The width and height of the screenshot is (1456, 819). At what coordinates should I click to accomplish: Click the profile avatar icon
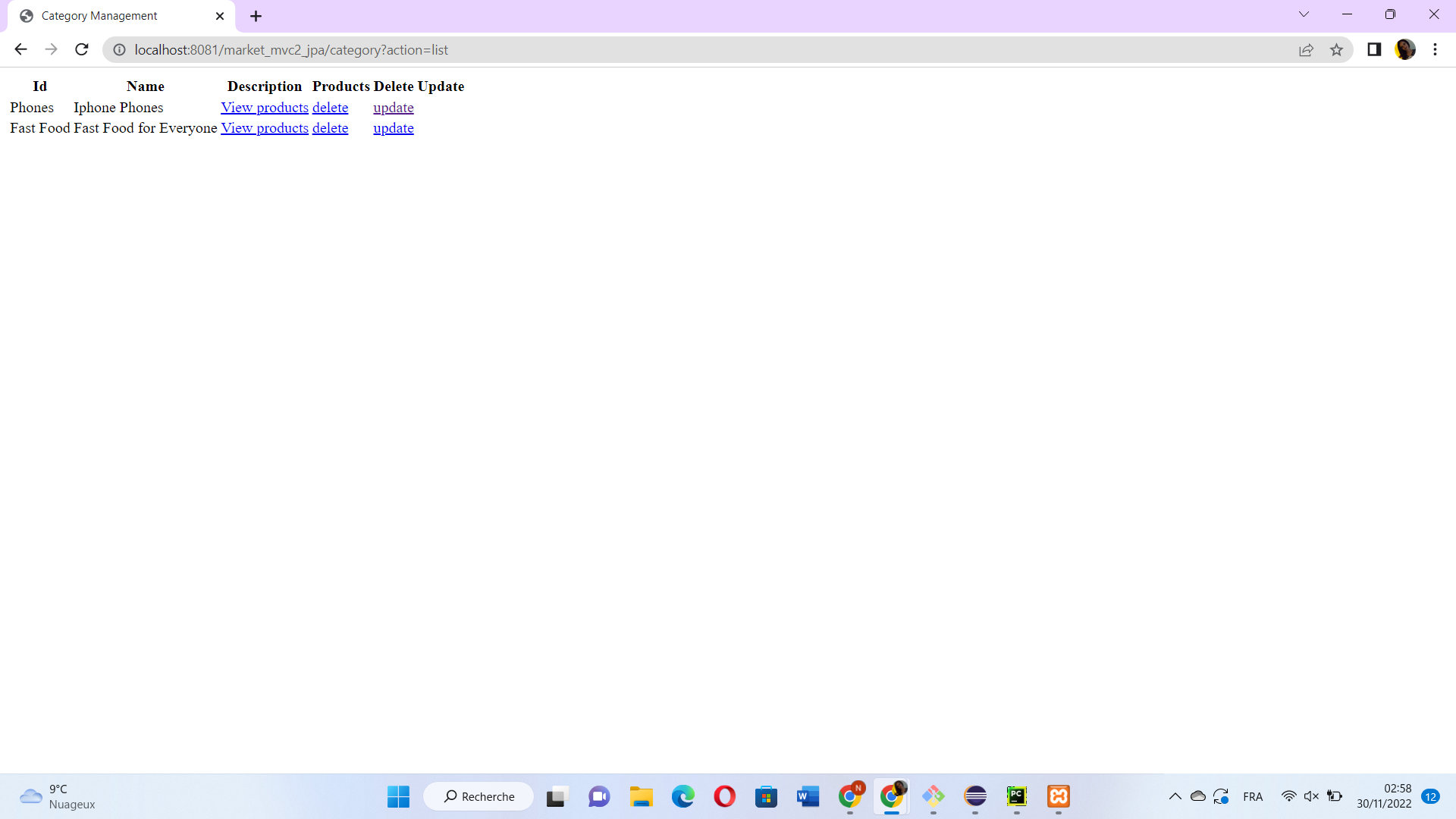pyautogui.click(x=1404, y=50)
